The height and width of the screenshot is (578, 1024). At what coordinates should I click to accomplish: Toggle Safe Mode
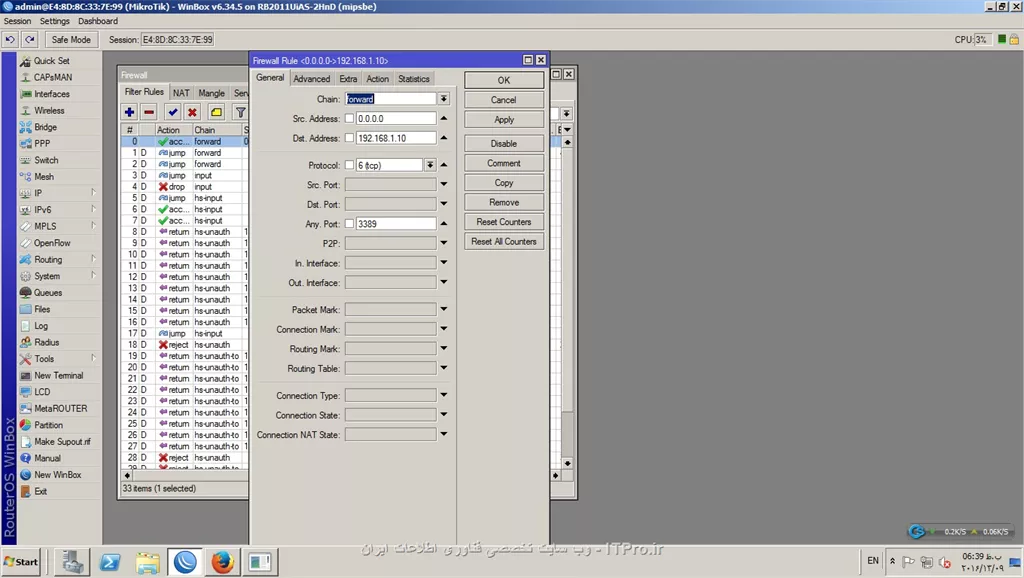[x=71, y=39]
